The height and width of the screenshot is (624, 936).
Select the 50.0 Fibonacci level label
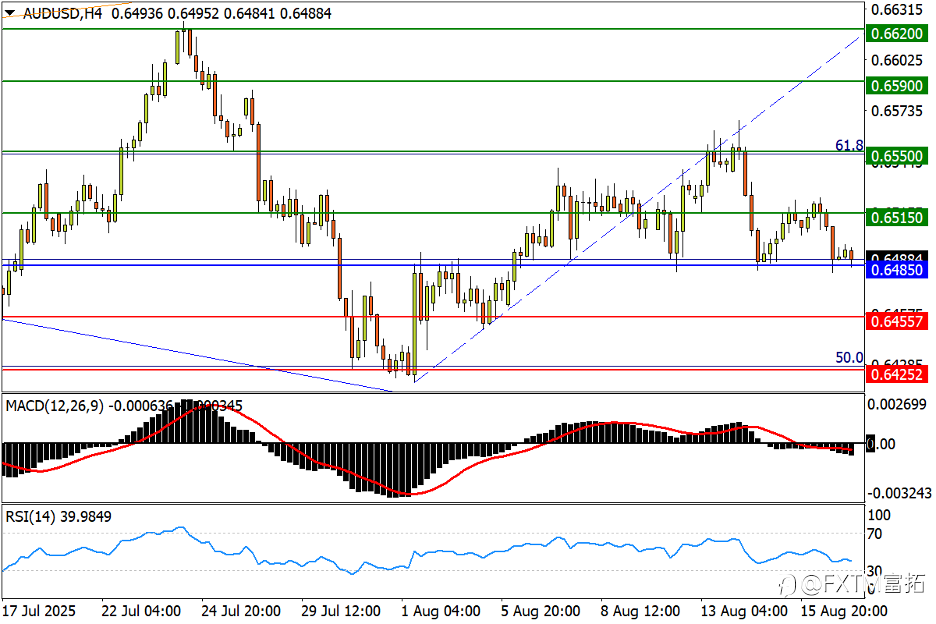pyautogui.click(x=849, y=357)
